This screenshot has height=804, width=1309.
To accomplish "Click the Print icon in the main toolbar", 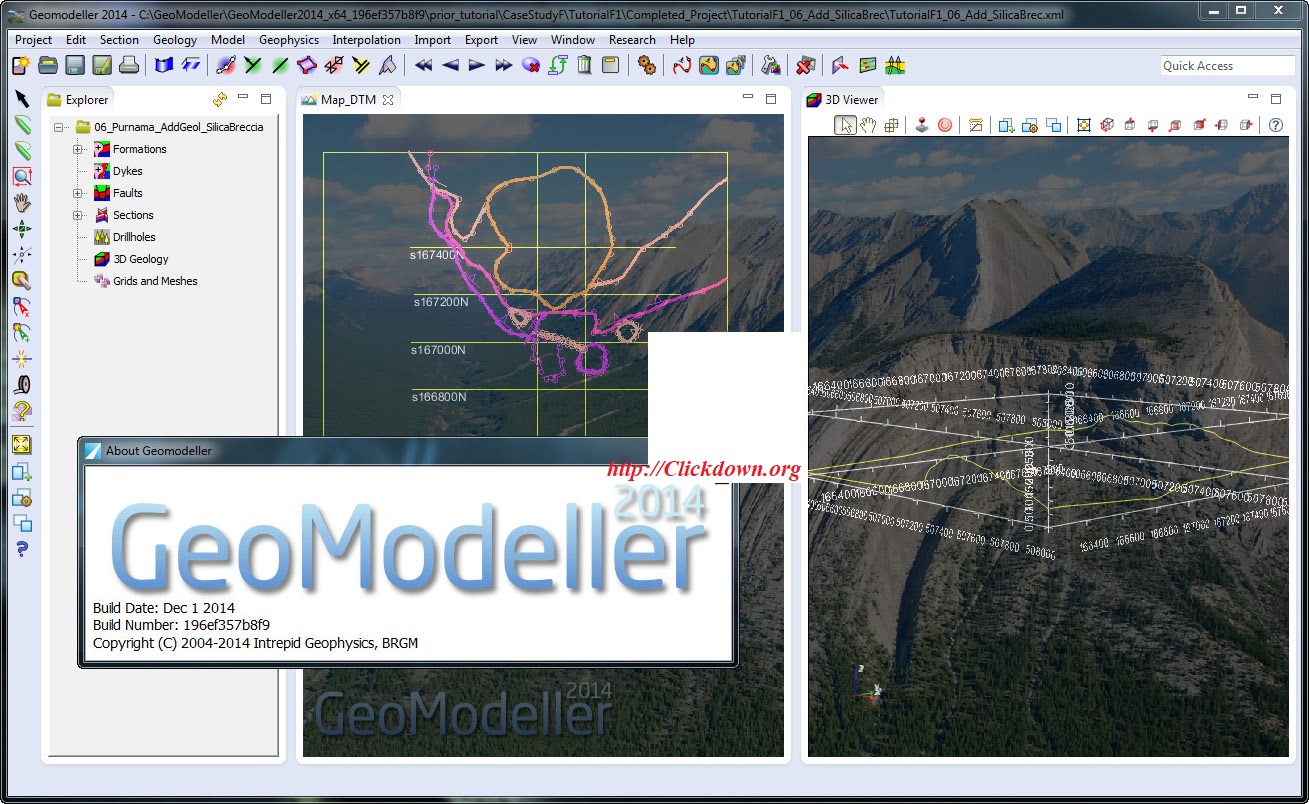I will (129, 65).
